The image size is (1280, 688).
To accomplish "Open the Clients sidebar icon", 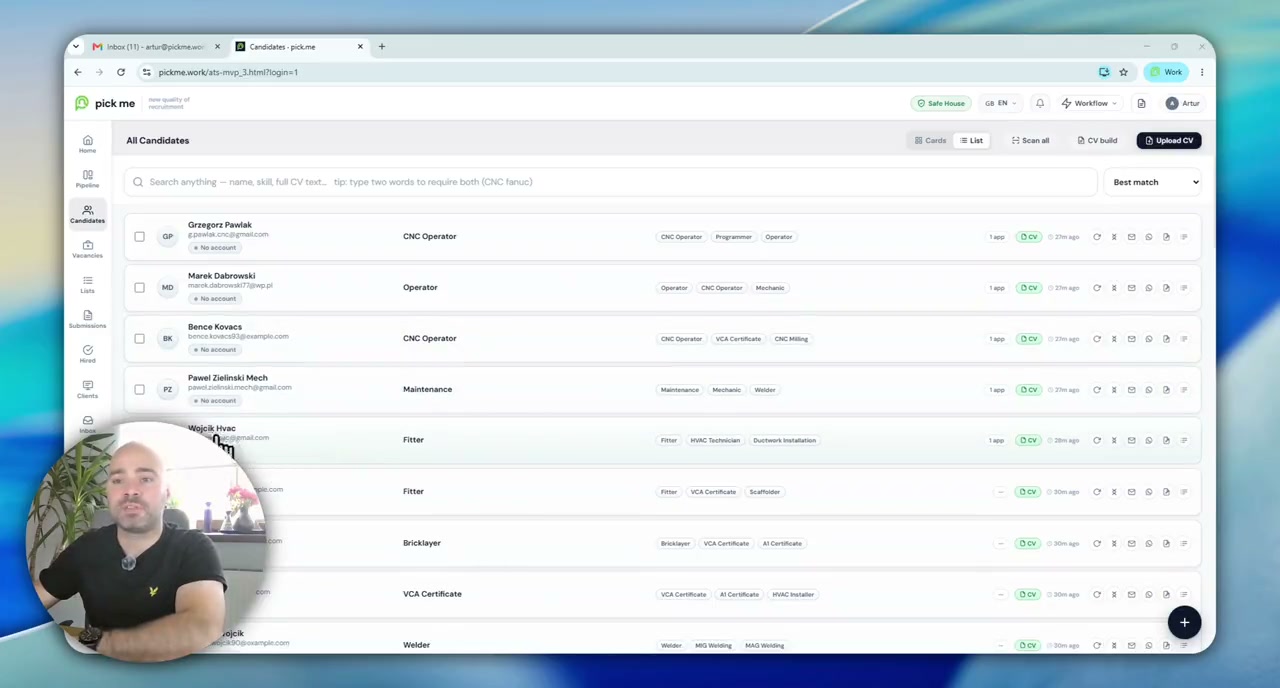I will coord(87,389).
